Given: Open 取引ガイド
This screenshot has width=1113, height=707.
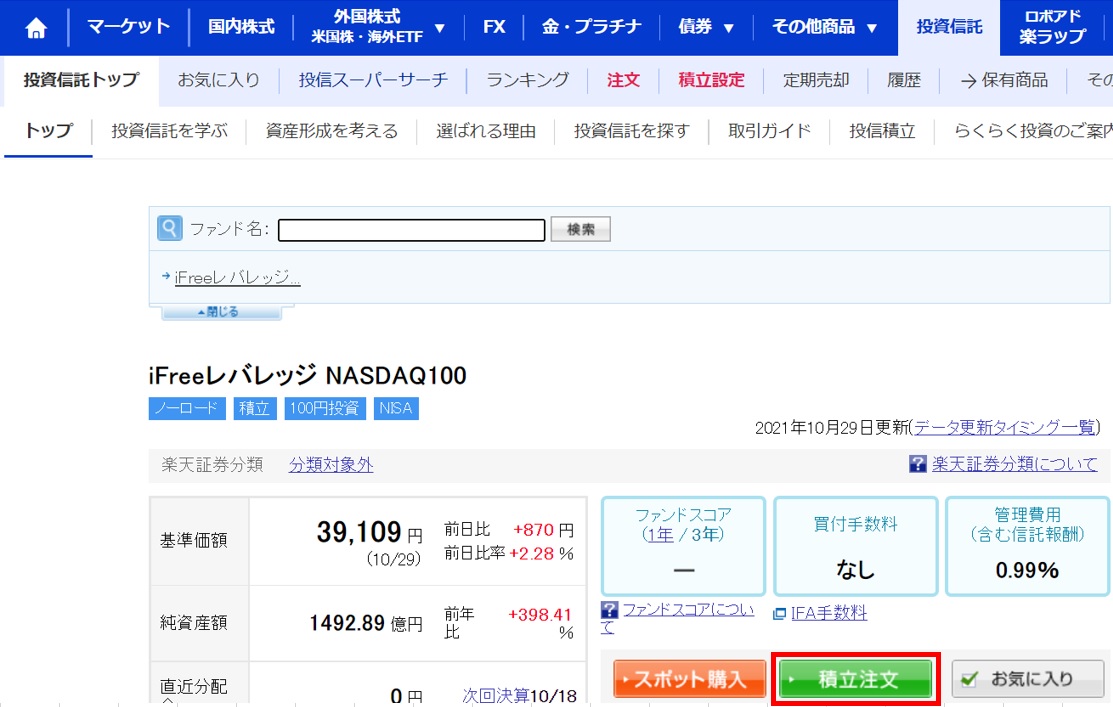Looking at the screenshot, I should point(769,131).
